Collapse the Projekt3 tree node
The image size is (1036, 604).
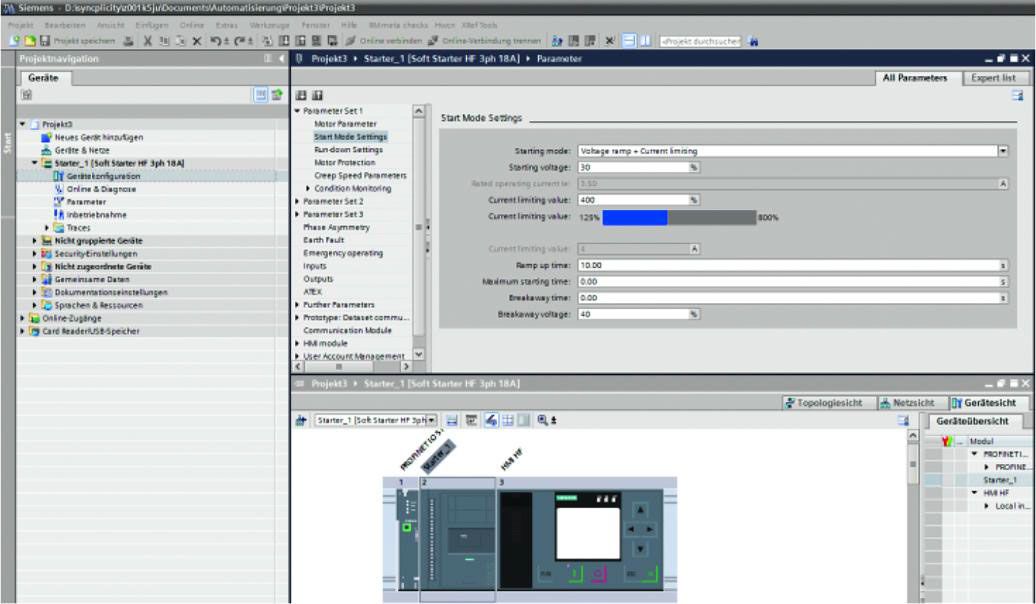coord(22,124)
